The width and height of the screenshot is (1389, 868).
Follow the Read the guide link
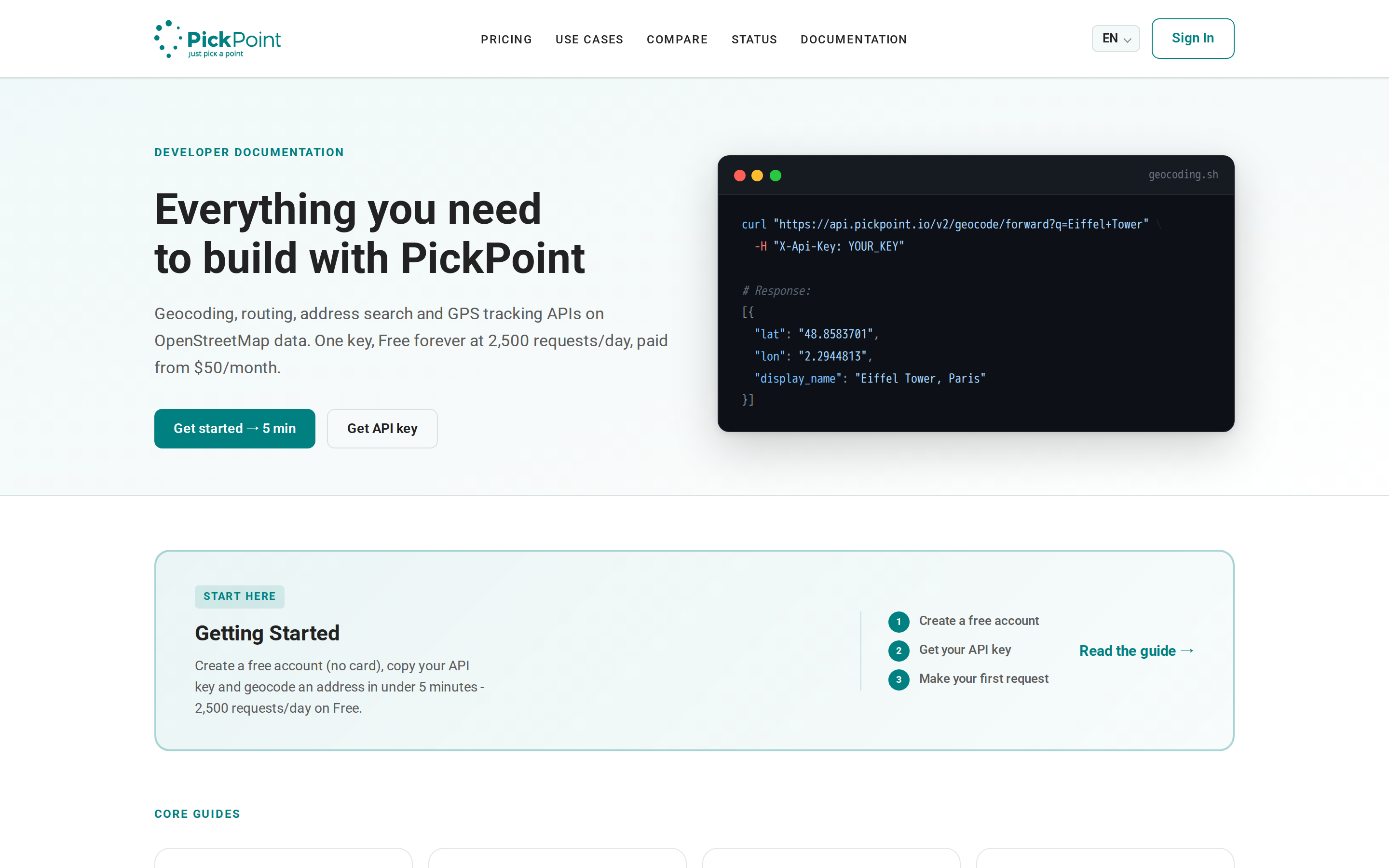pos(1136,651)
